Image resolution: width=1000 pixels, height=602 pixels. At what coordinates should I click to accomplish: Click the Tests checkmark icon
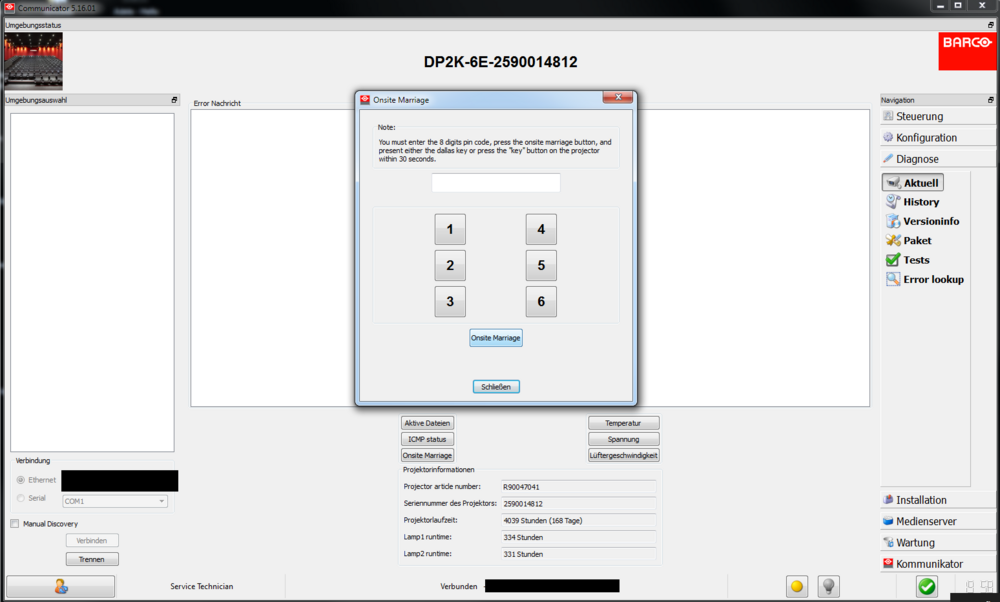point(894,260)
